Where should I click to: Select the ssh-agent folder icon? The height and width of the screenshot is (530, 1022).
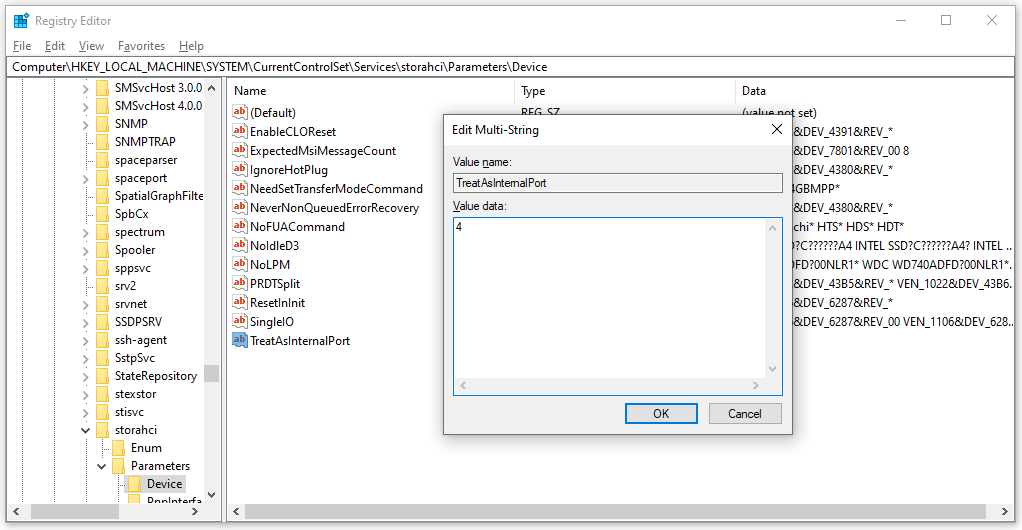point(103,340)
